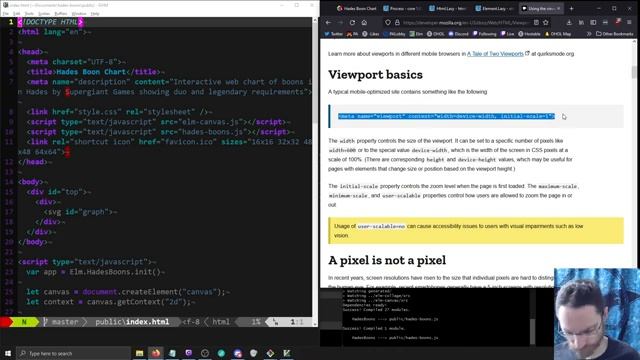Click the 'A pixel is not a pixel' heading
The height and width of the screenshot is (360, 640).
point(387,260)
